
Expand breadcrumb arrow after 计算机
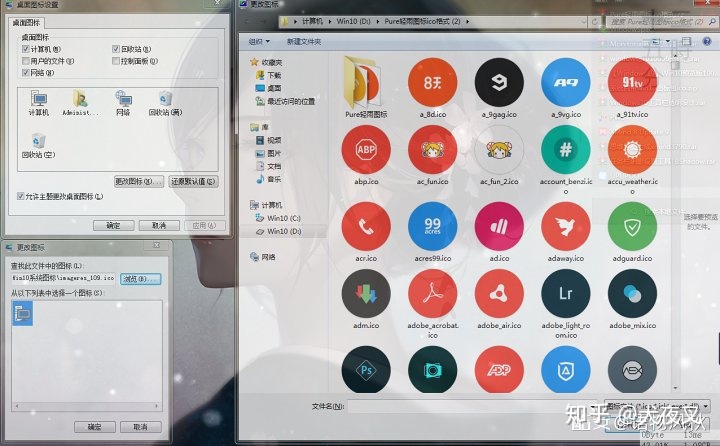[x=330, y=22]
